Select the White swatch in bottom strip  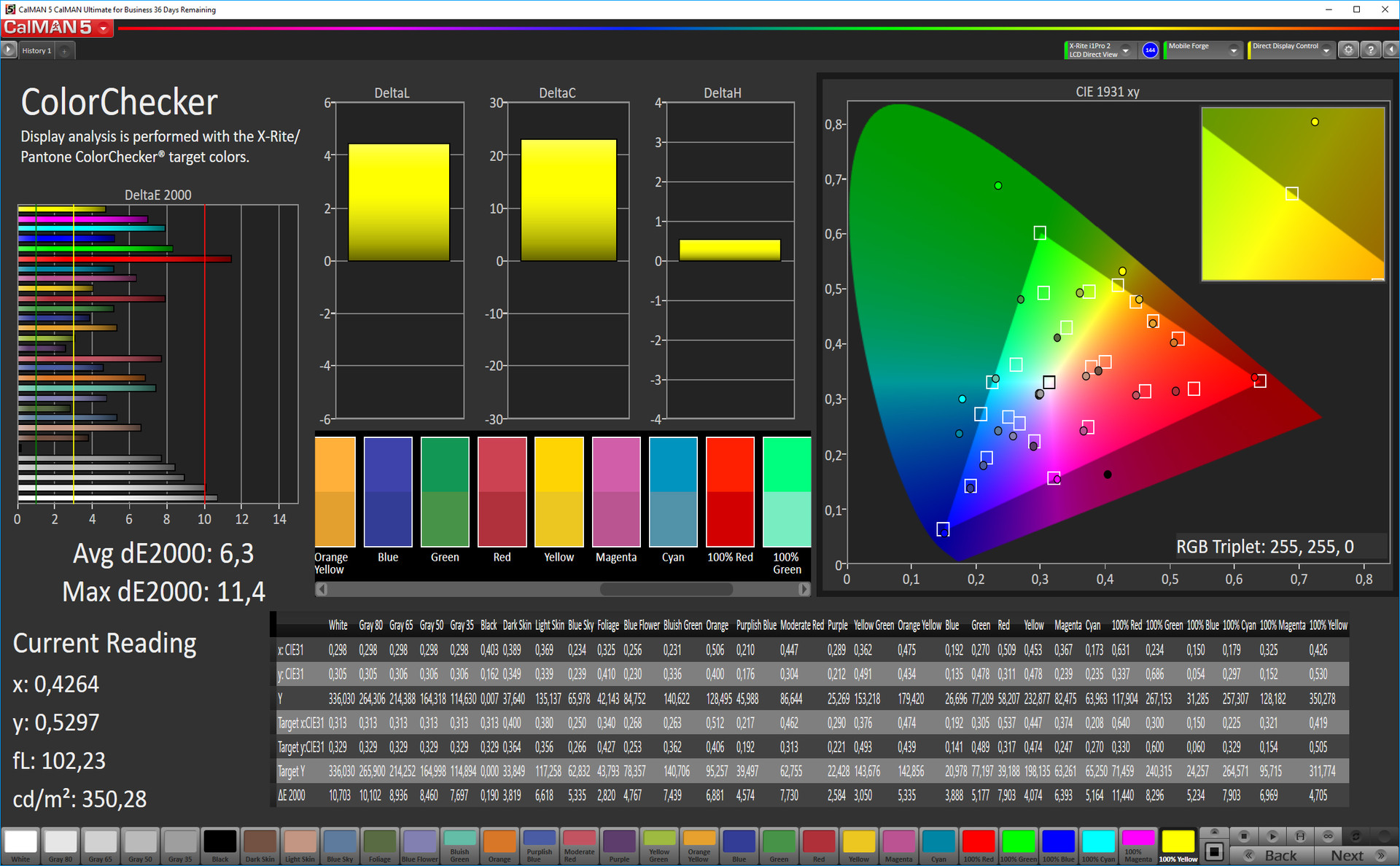(x=21, y=846)
